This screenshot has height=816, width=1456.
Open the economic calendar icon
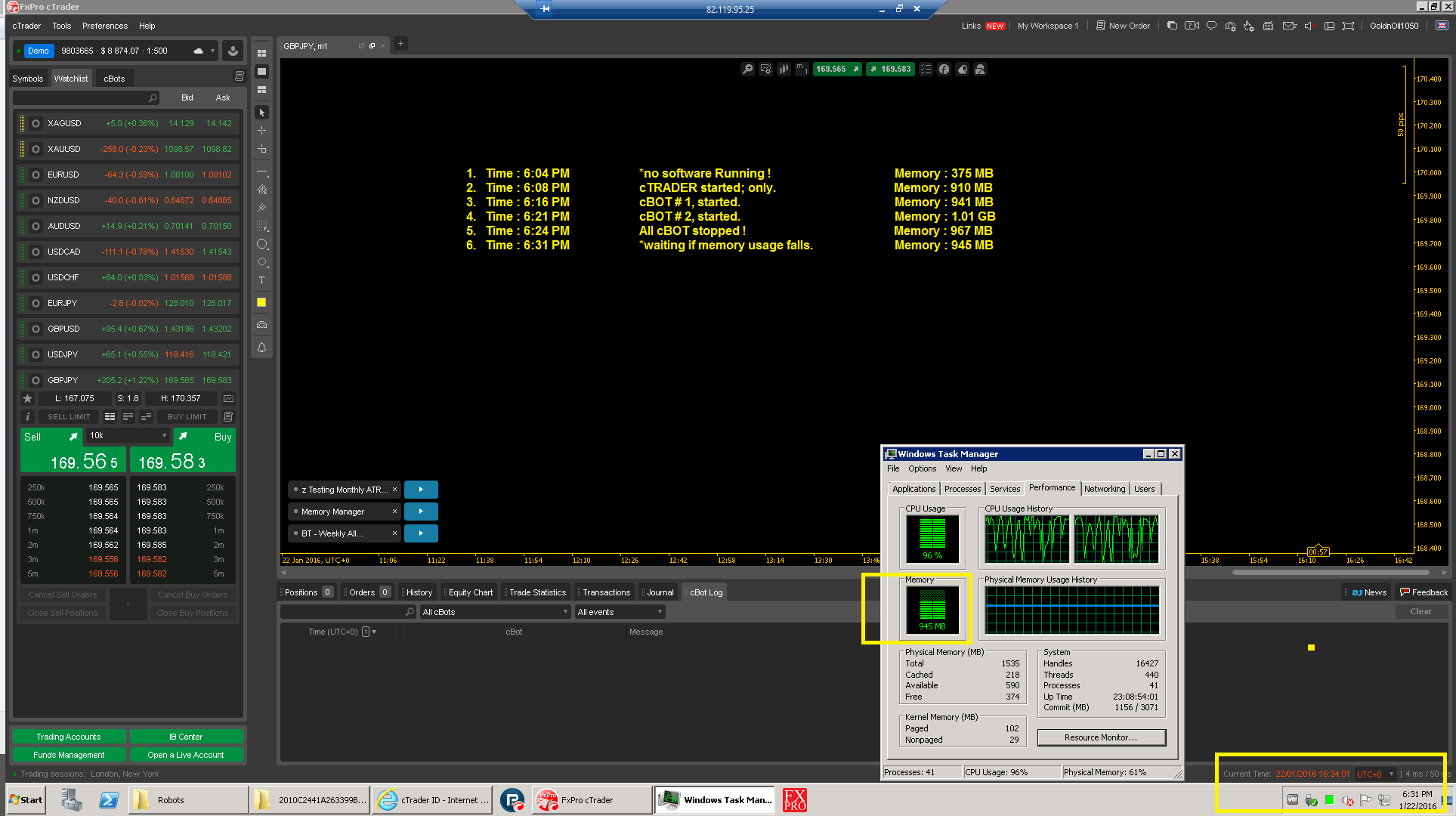click(1268, 26)
